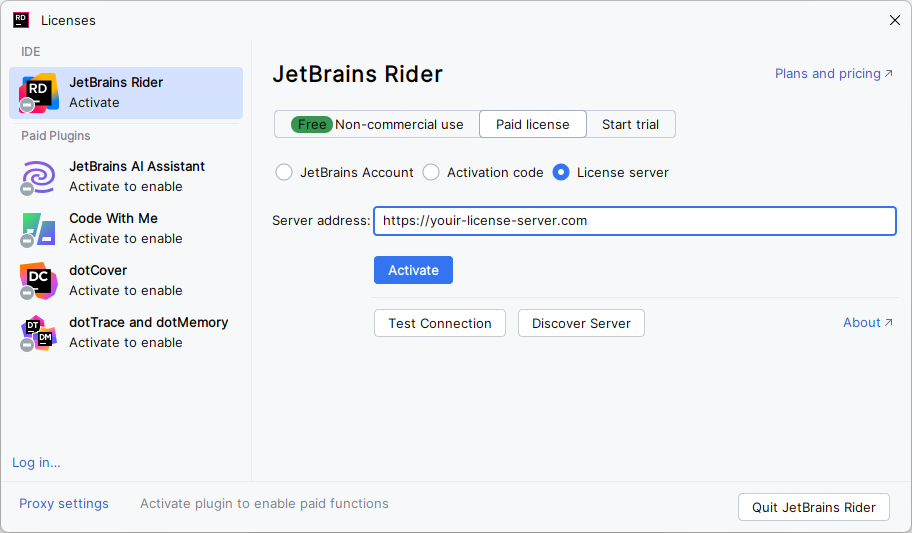Click the dotTrace and dotMemory icon

click(39, 333)
